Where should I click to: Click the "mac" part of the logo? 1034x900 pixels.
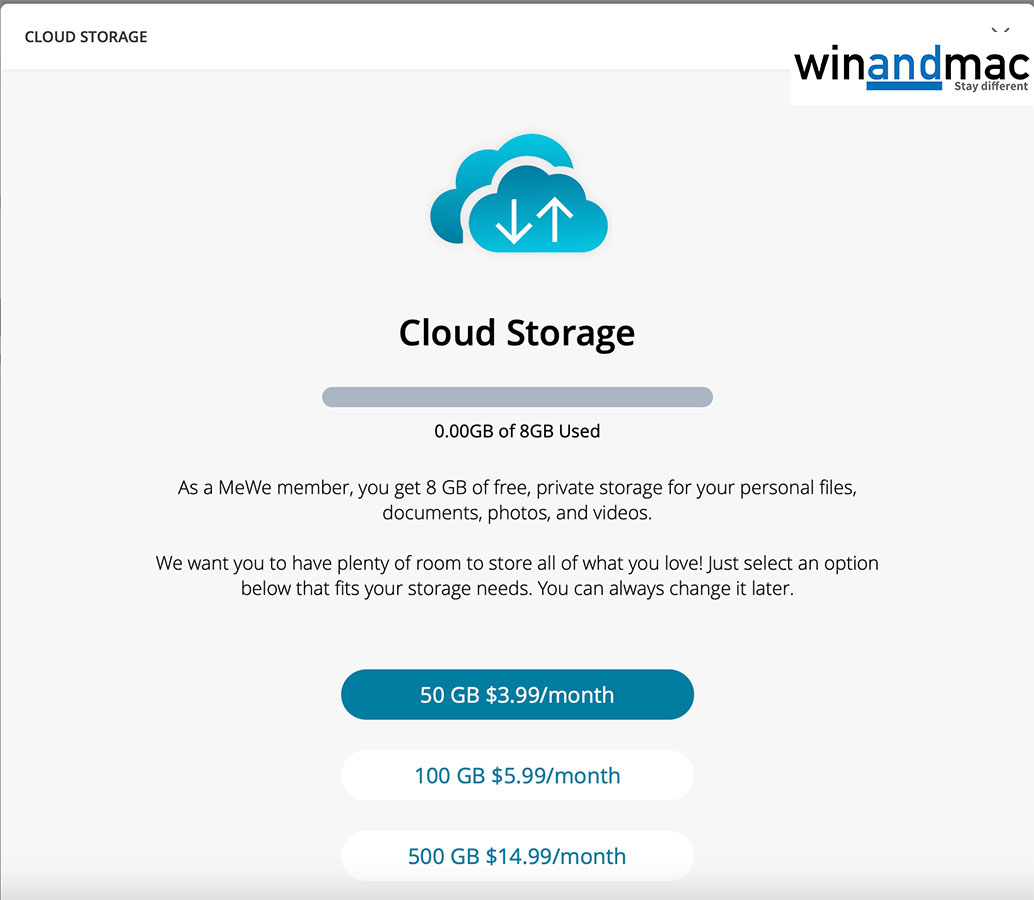[985, 63]
